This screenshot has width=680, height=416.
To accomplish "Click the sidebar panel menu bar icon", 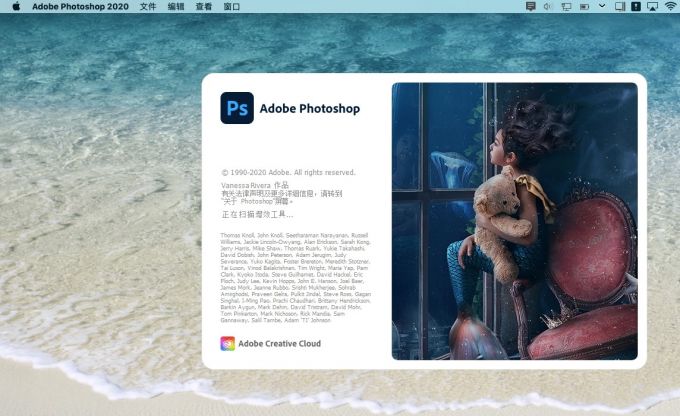I will pos(620,7).
